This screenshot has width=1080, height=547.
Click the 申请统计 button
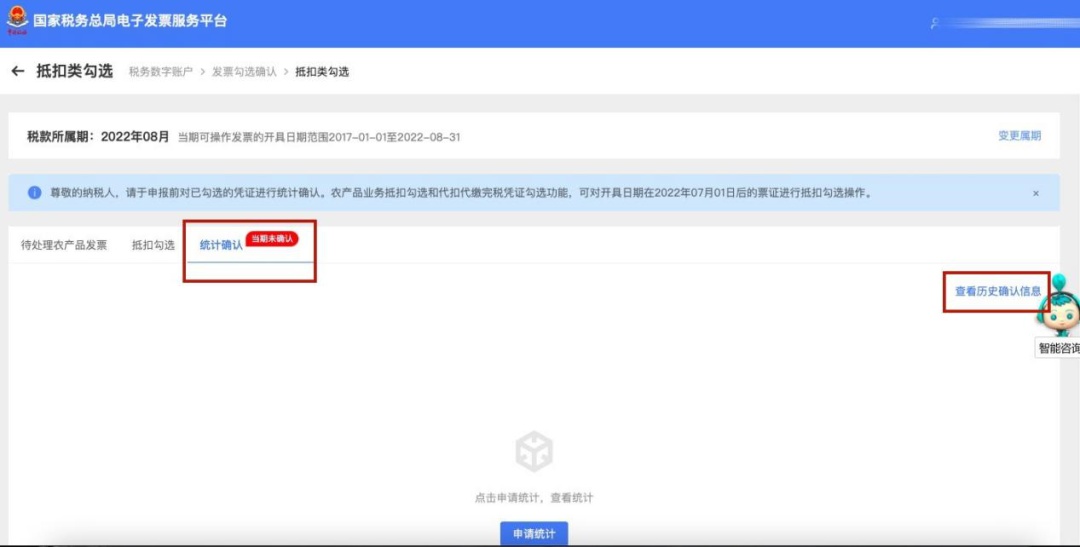coord(534,534)
